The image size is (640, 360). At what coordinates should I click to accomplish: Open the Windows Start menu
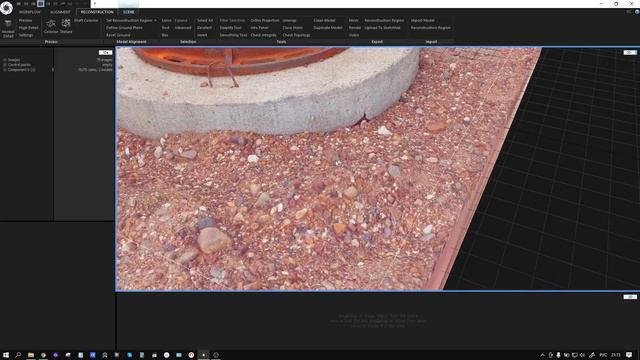tap(6, 355)
